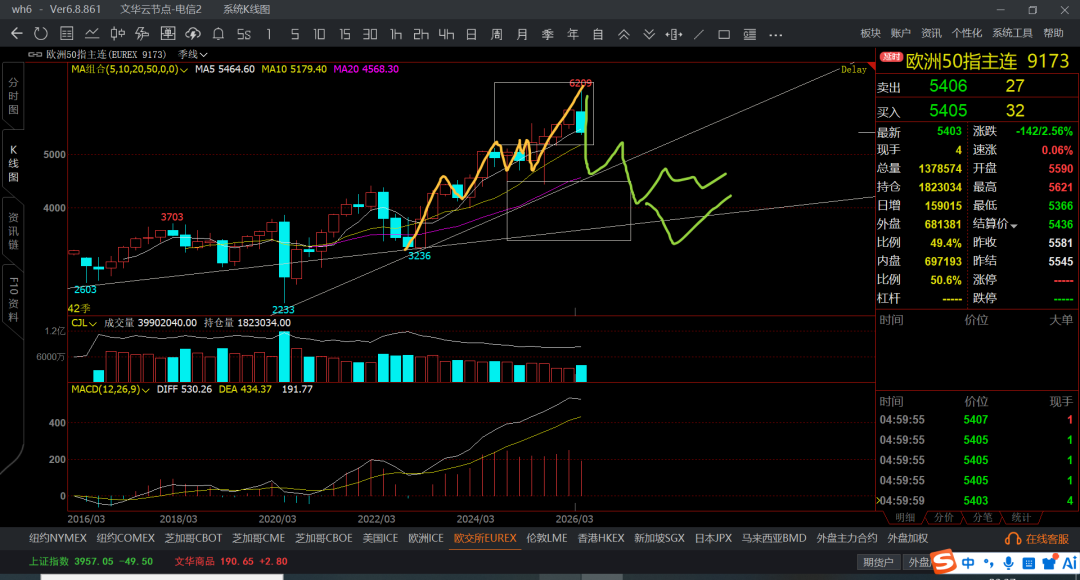Open the 资讯 menu
Viewport: 1080px width, 580px height.
pos(931,33)
